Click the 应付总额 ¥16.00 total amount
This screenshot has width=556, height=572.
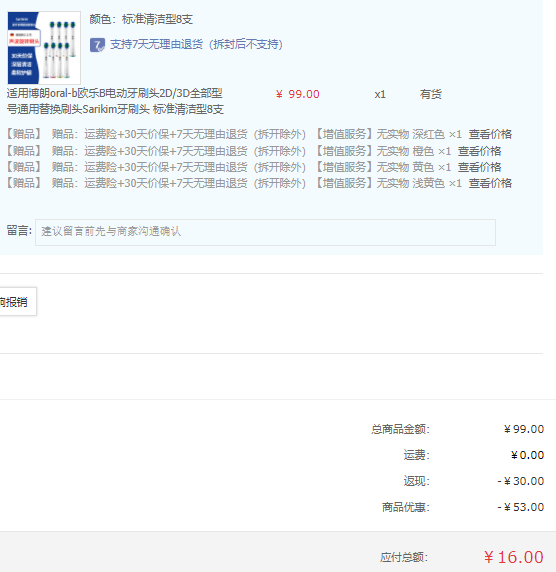pos(513,557)
